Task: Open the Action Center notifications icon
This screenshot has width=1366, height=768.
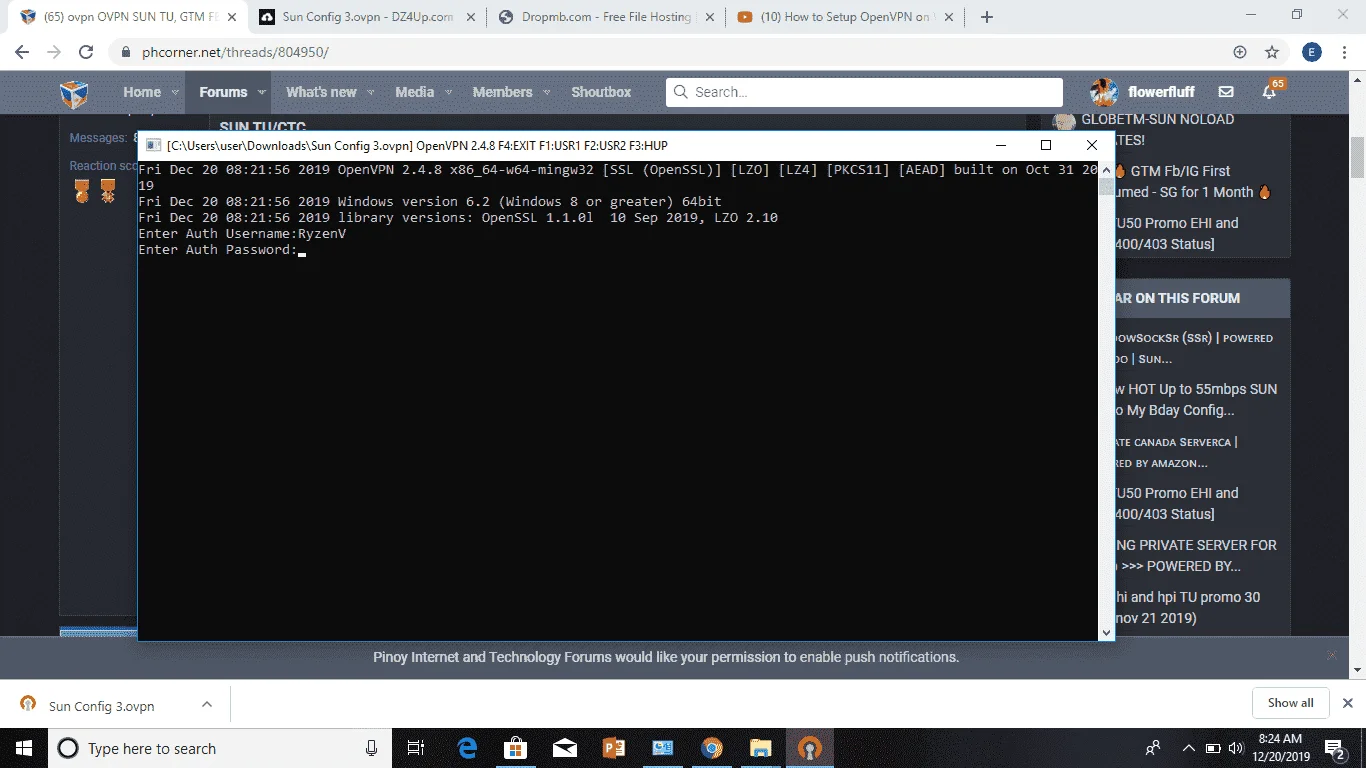Action: point(1336,748)
